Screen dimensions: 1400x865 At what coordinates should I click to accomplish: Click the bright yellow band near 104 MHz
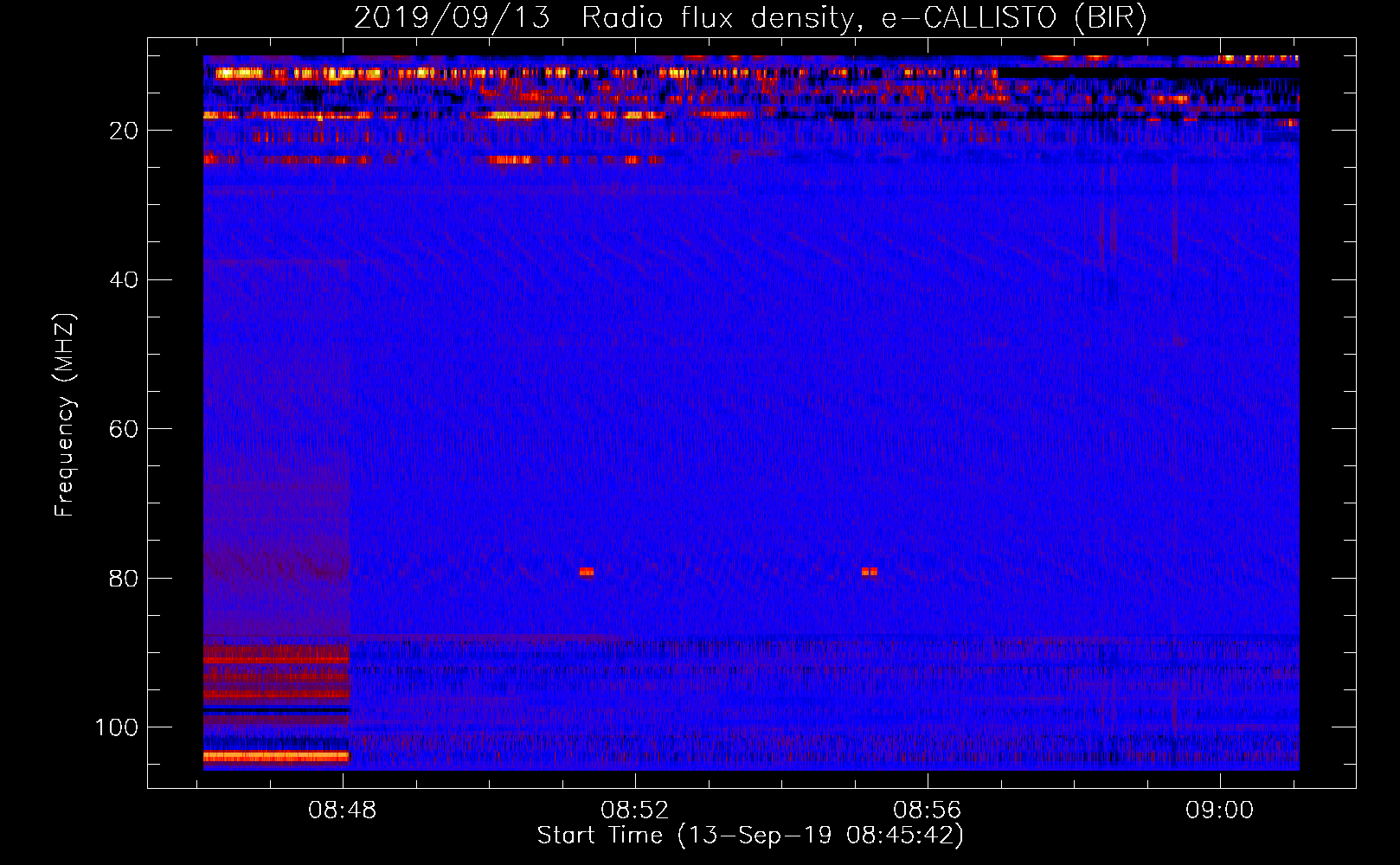[x=276, y=756]
